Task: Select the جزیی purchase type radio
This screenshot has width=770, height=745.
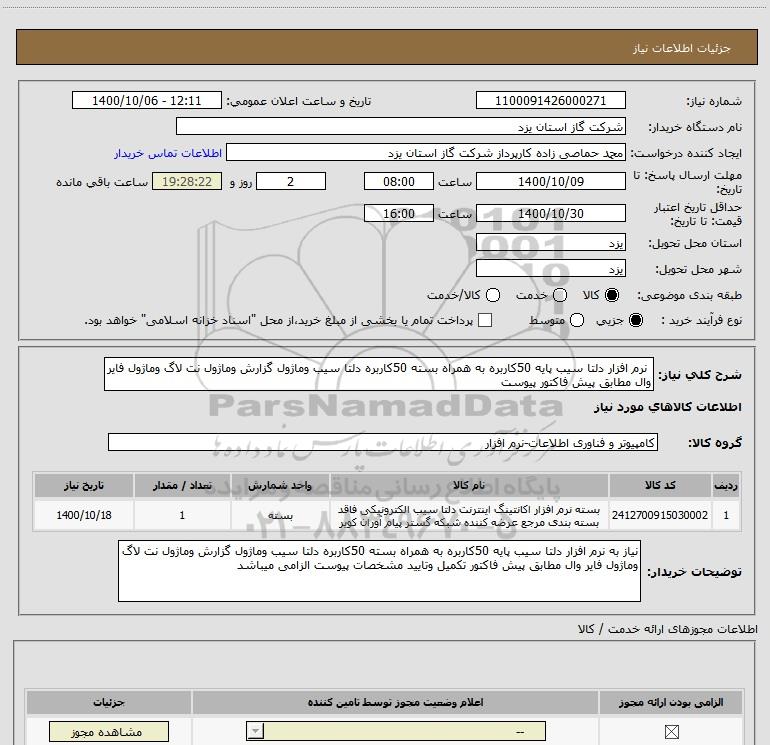Action: (636, 320)
